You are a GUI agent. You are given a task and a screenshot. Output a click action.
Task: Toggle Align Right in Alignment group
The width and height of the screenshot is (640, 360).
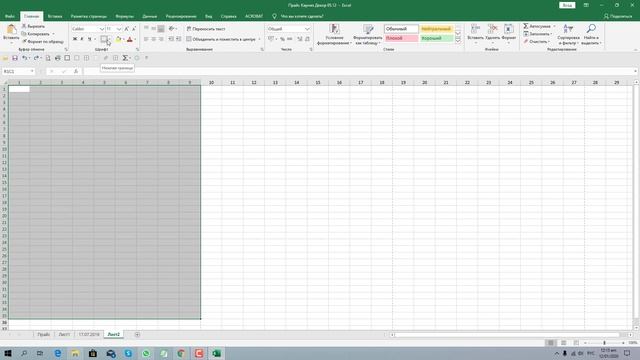[161, 39]
